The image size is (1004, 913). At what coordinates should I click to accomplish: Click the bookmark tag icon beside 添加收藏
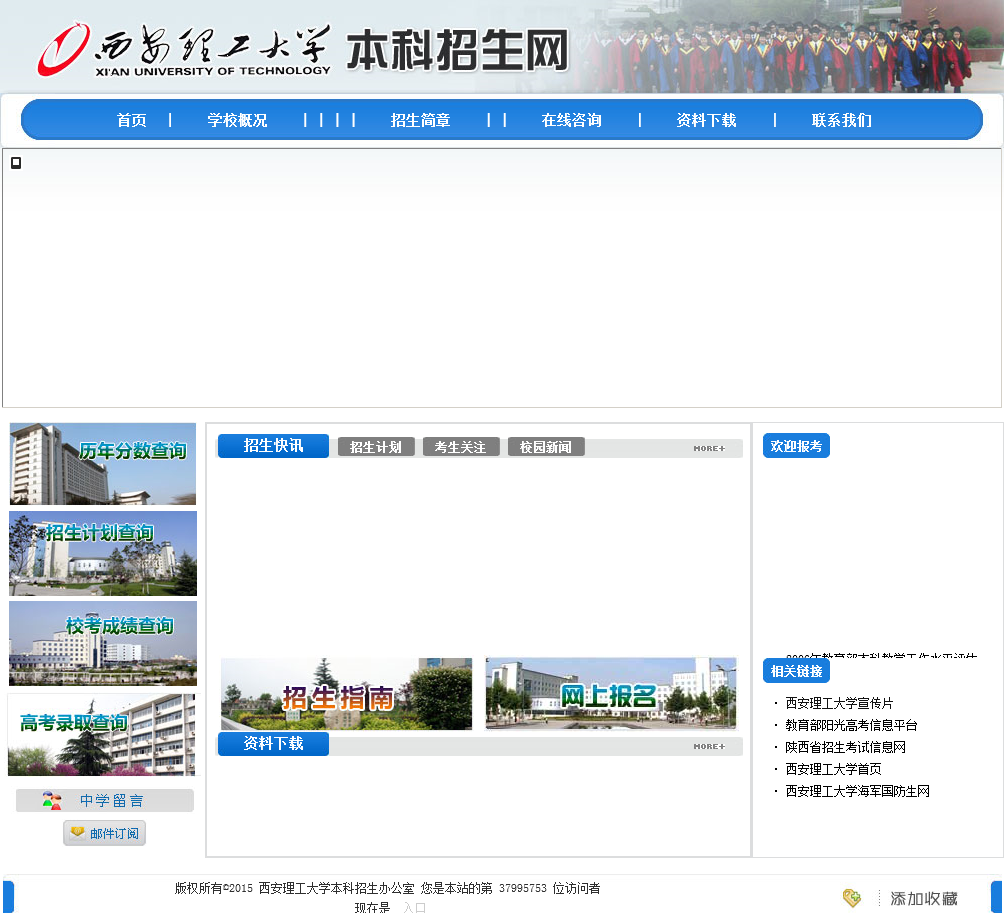coord(852,898)
